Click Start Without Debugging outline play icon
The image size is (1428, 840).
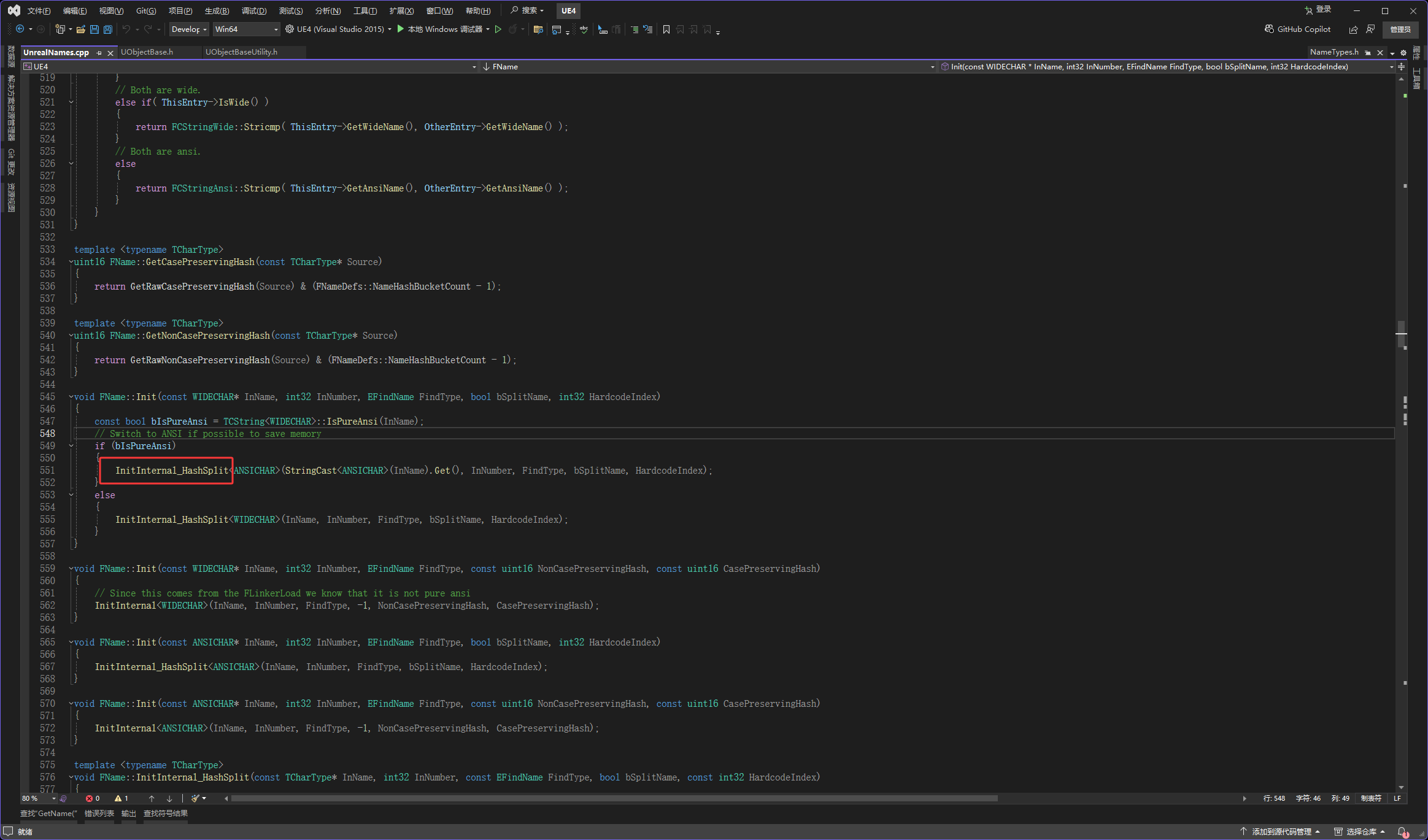[498, 29]
